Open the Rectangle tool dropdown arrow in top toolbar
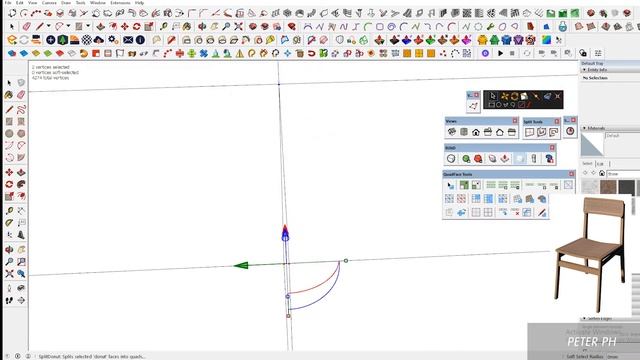This screenshot has width=640, height=360. pyautogui.click(x=88, y=26)
